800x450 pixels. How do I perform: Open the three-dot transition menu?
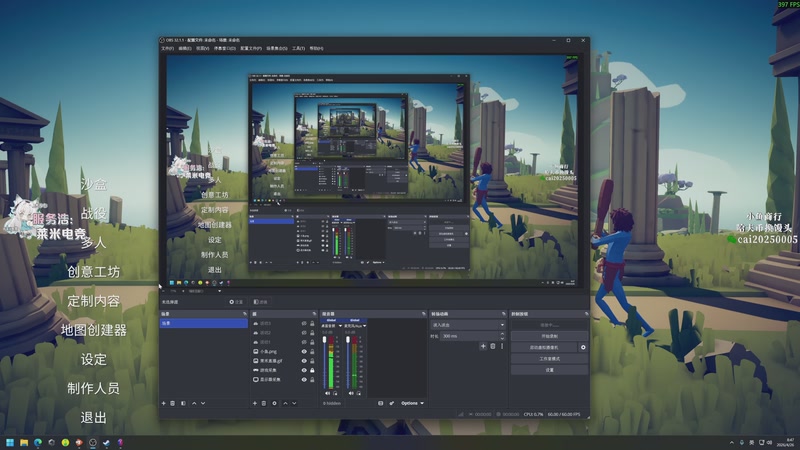coord(502,346)
